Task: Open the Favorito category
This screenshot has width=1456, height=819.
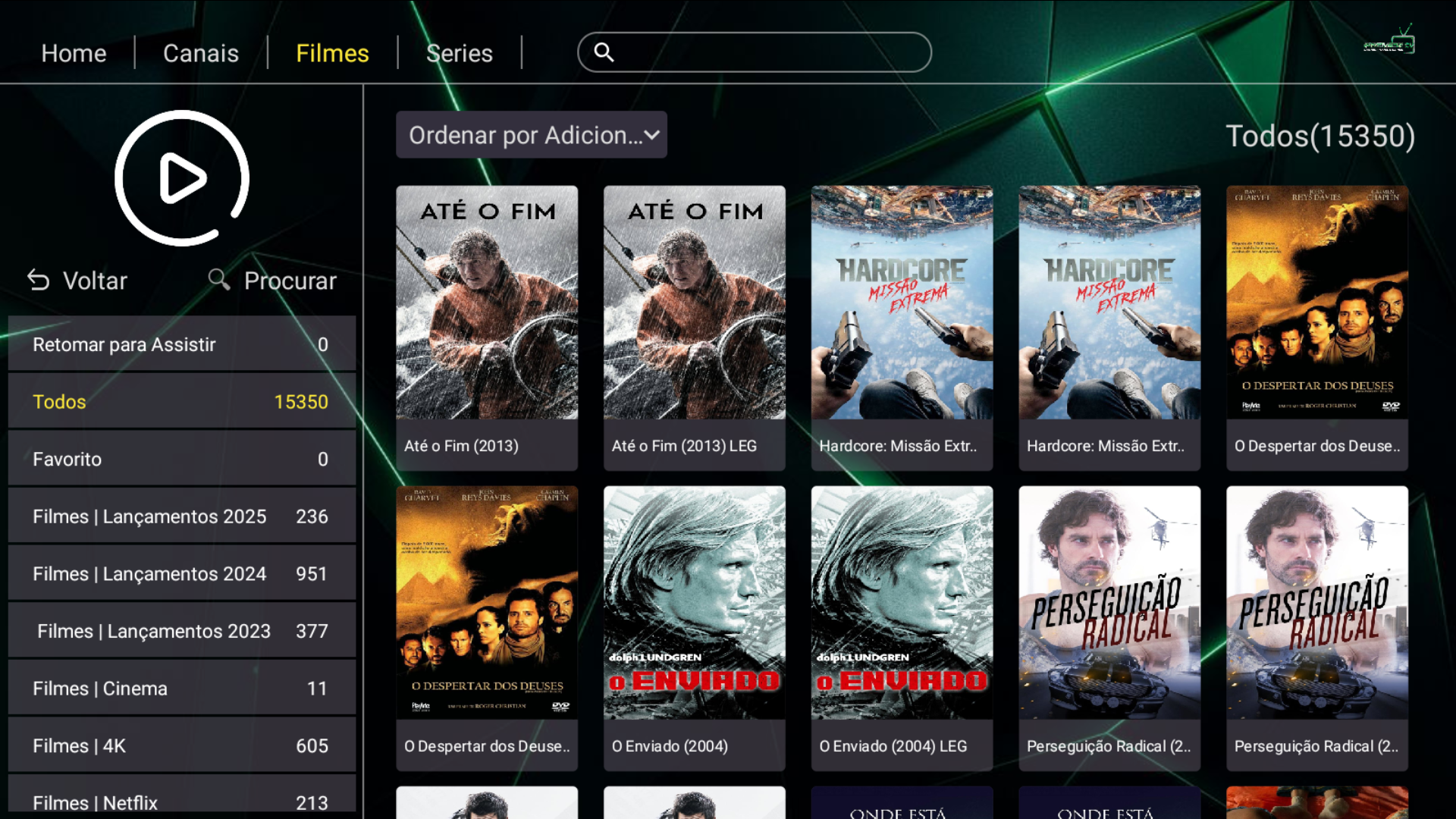Action: pyautogui.click(x=182, y=459)
